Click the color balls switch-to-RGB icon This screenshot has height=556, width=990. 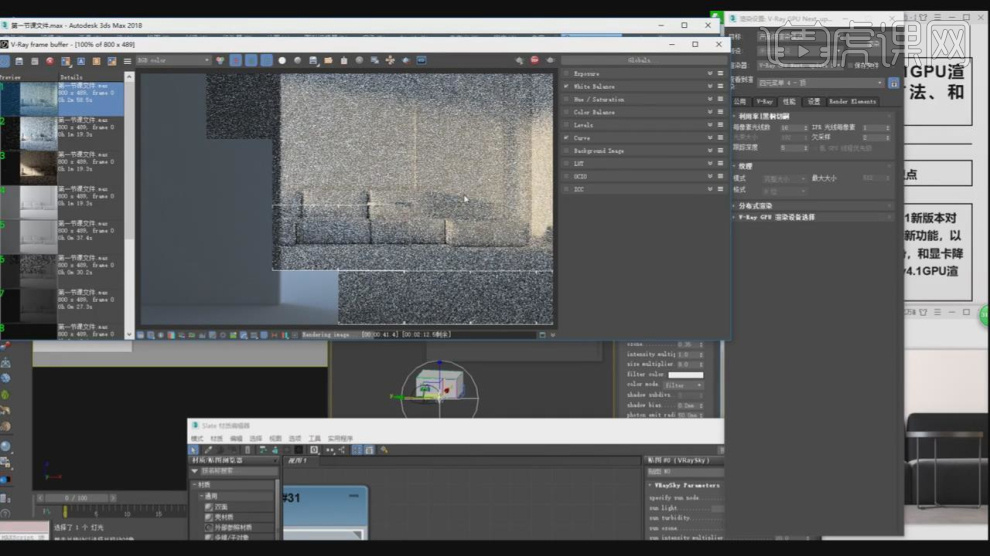220,61
